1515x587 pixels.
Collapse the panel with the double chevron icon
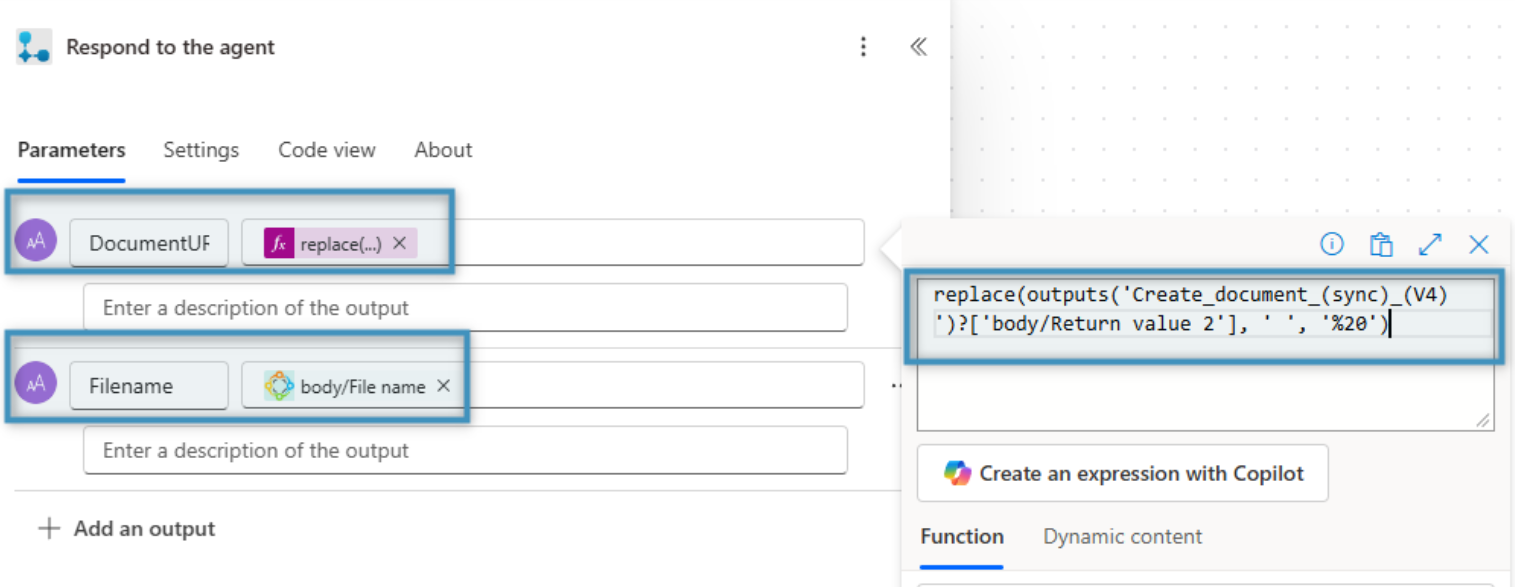(918, 47)
